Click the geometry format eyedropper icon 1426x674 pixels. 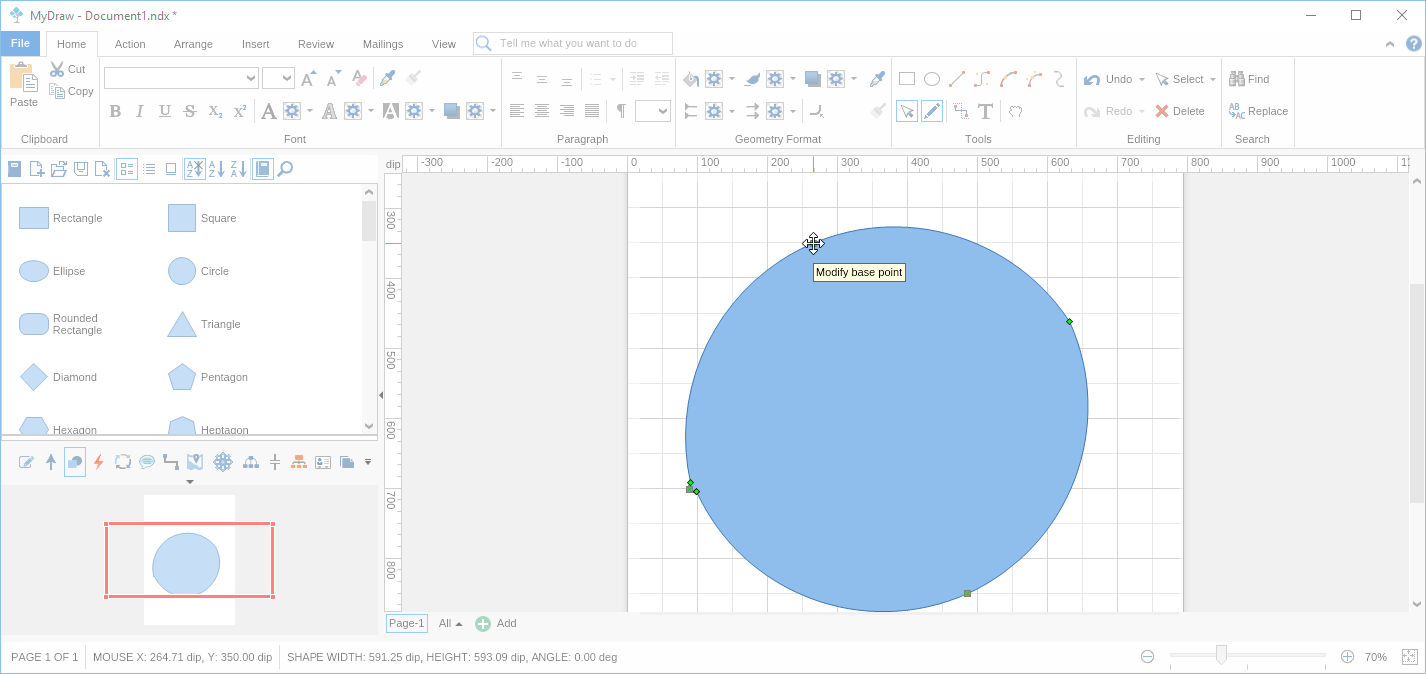click(877, 79)
